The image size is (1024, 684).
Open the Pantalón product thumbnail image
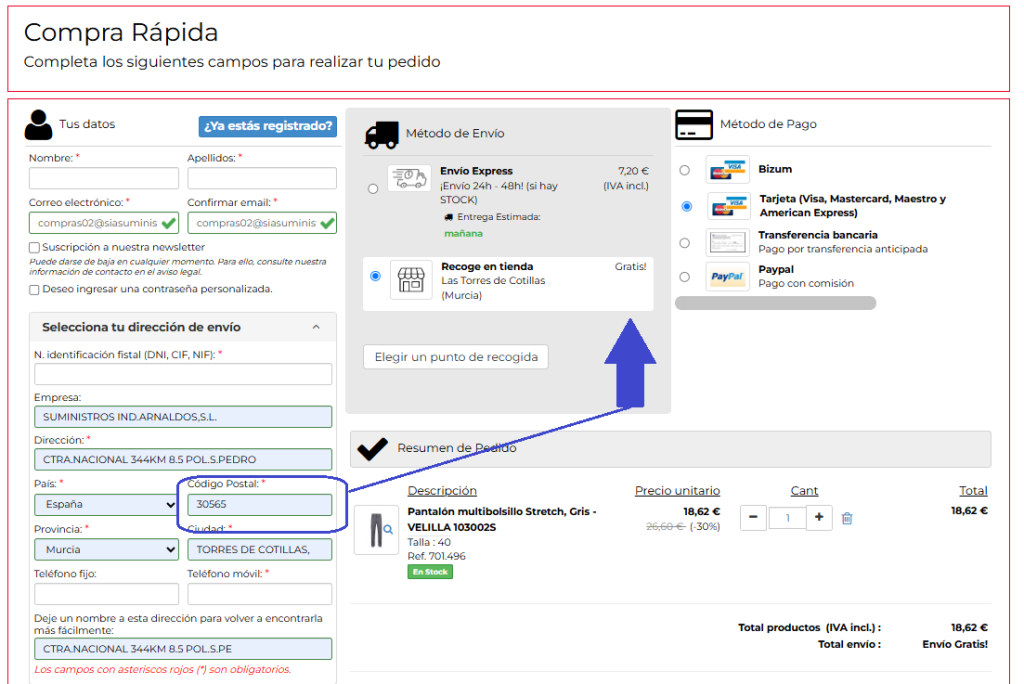click(376, 530)
